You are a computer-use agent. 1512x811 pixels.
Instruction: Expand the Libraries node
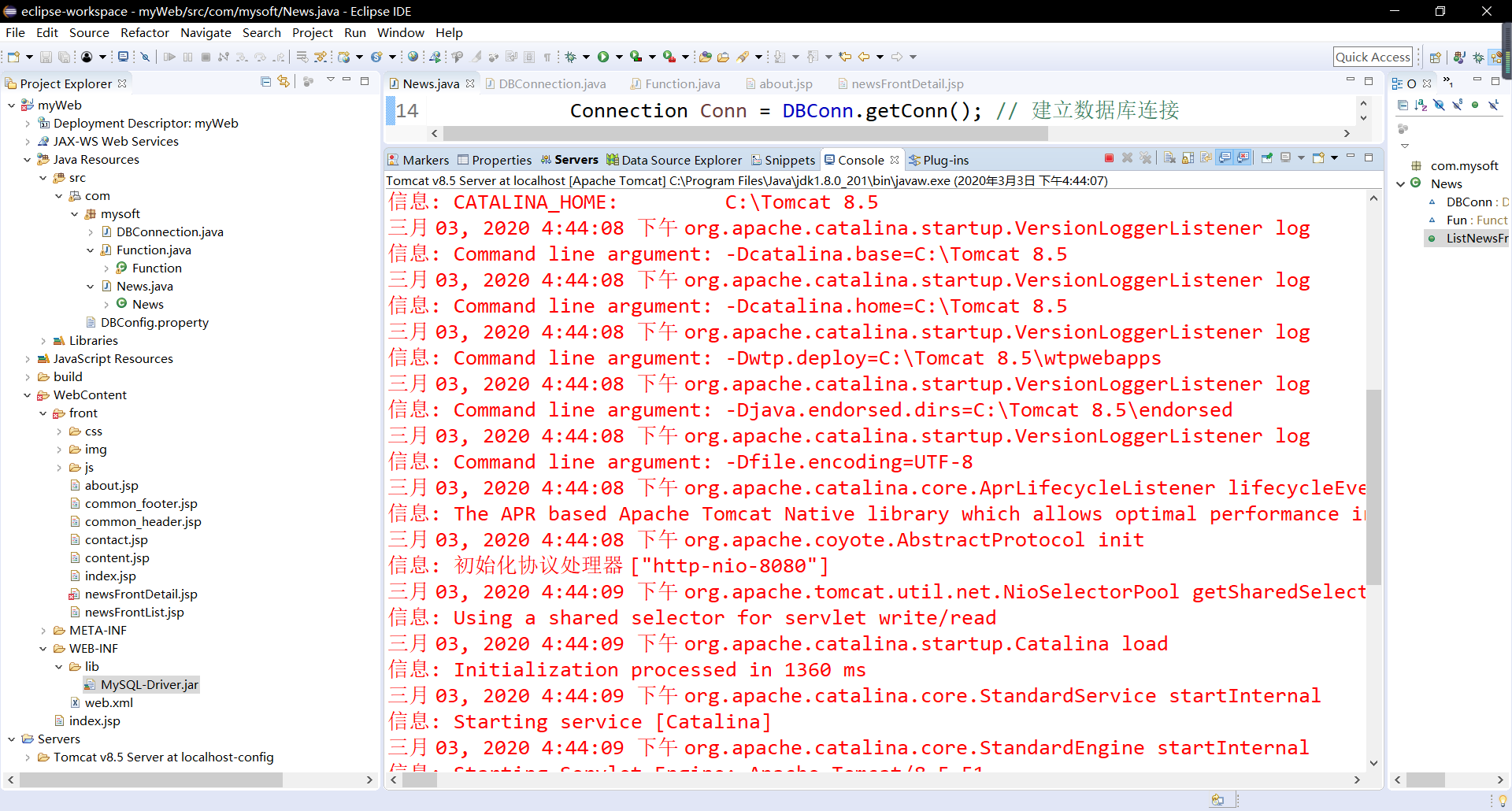pyautogui.click(x=43, y=340)
